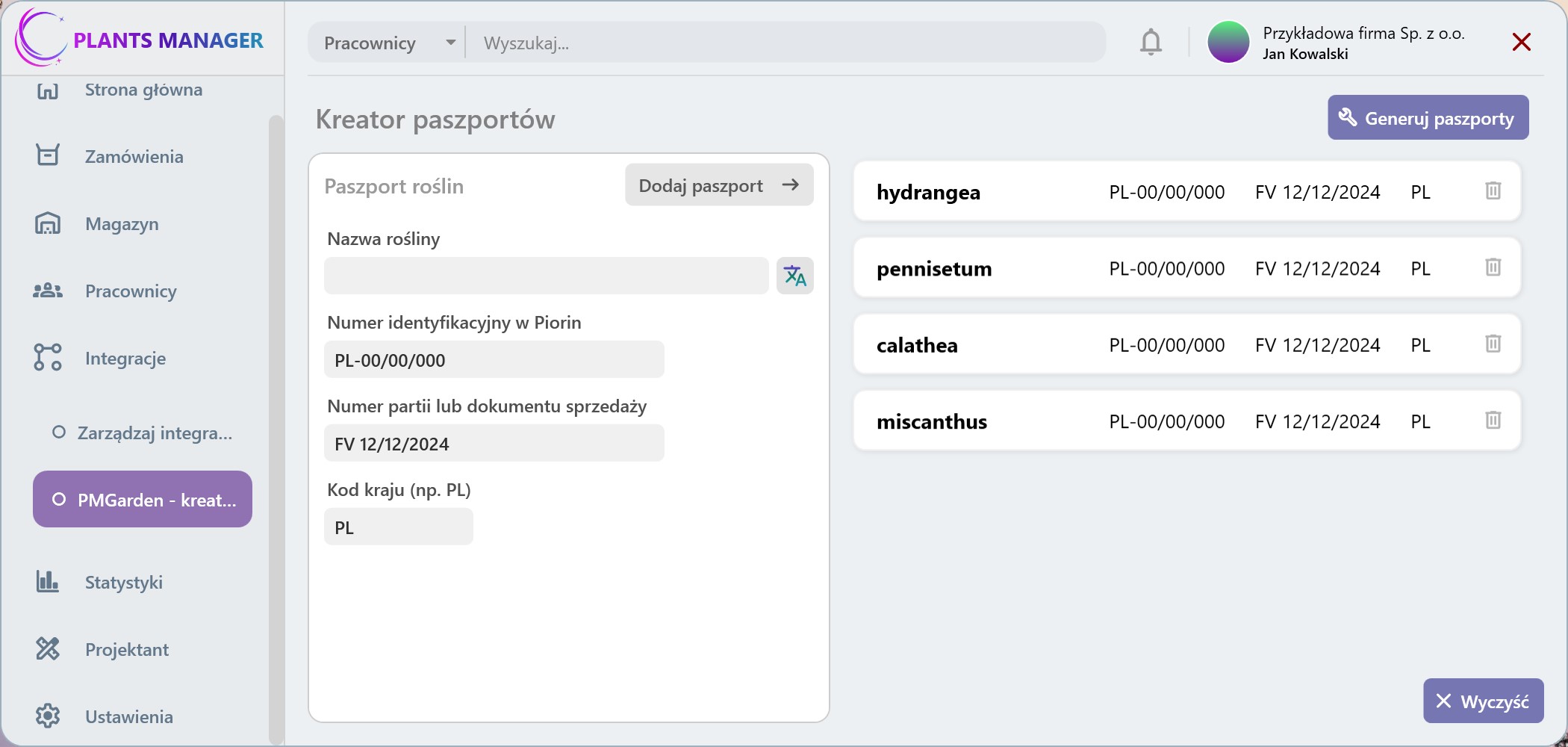The height and width of the screenshot is (747, 1568).
Task: Open Zamówienia in the sidebar
Action: point(134,156)
